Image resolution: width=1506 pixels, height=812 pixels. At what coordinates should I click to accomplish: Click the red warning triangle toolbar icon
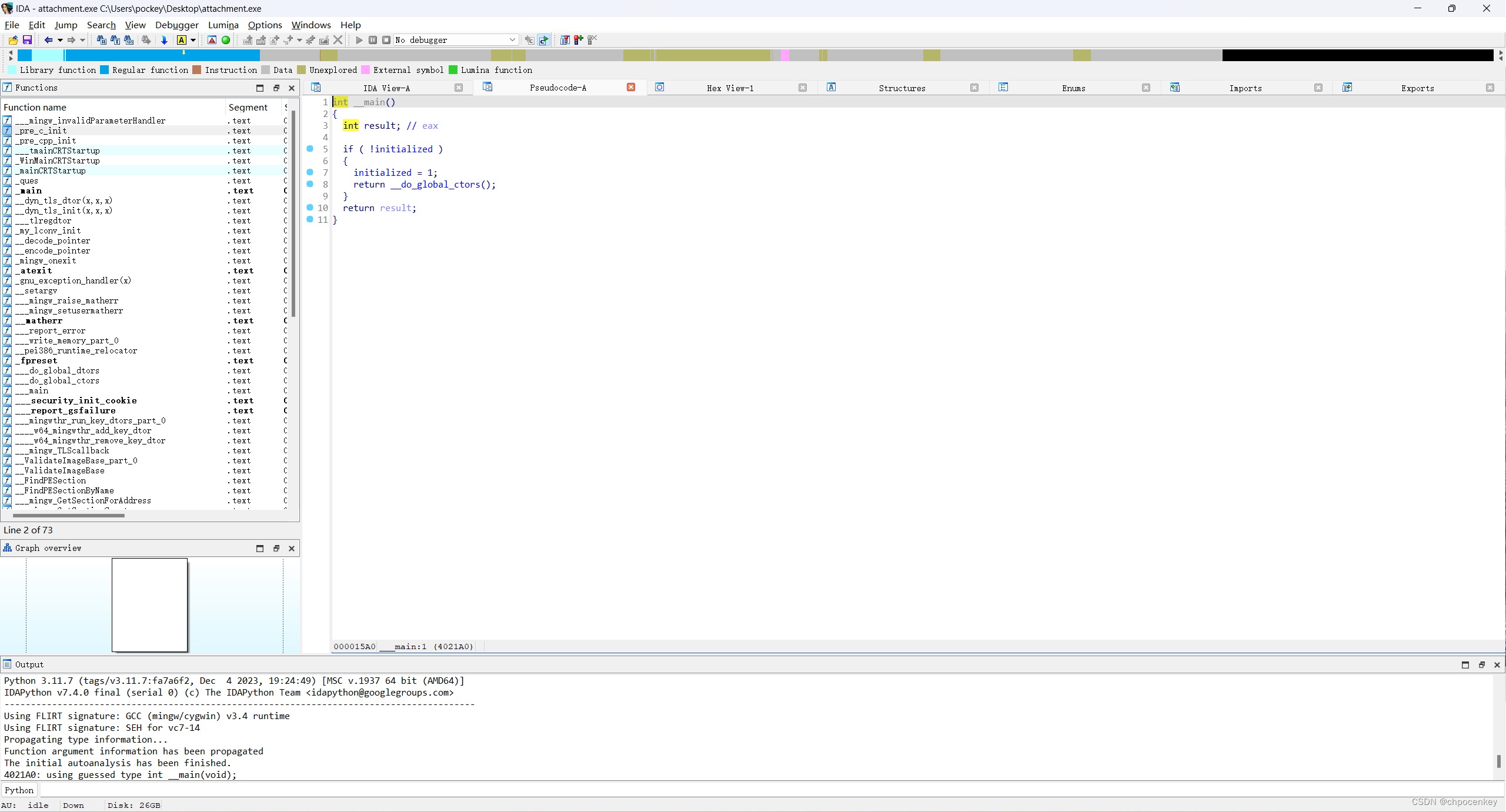[212, 40]
